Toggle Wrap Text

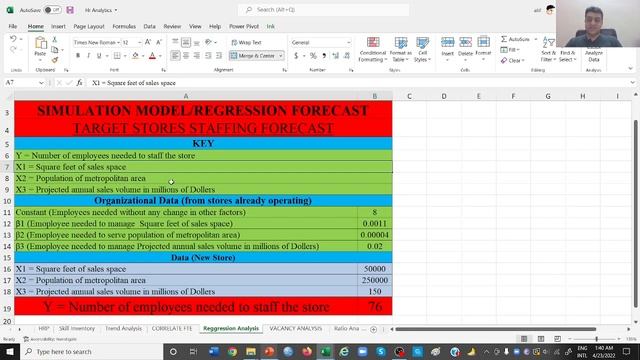(x=247, y=42)
